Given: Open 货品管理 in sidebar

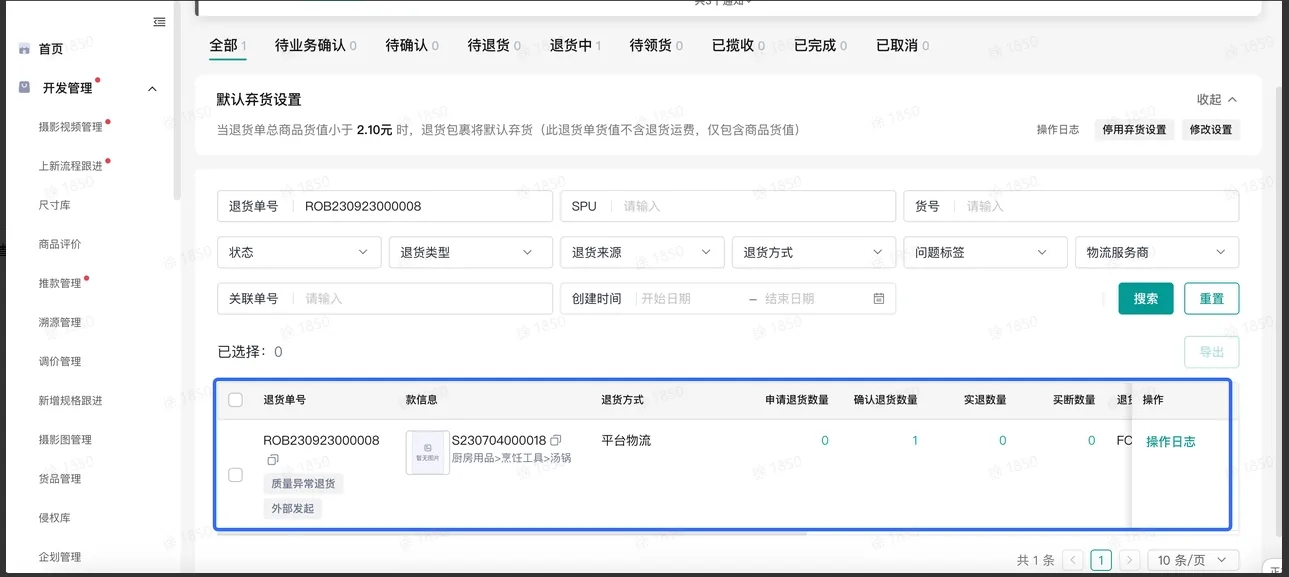Looking at the screenshot, I should pos(60,478).
